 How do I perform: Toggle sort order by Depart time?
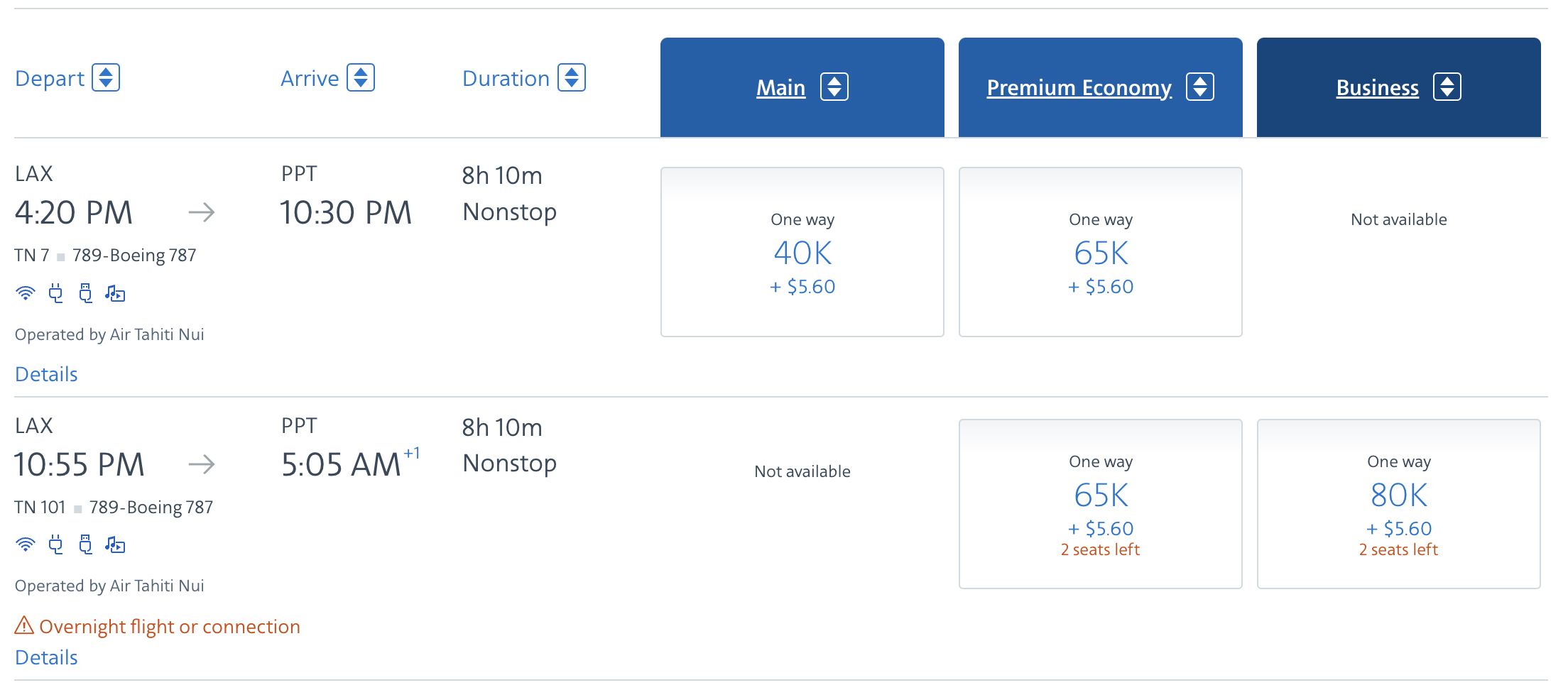(107, 77)
